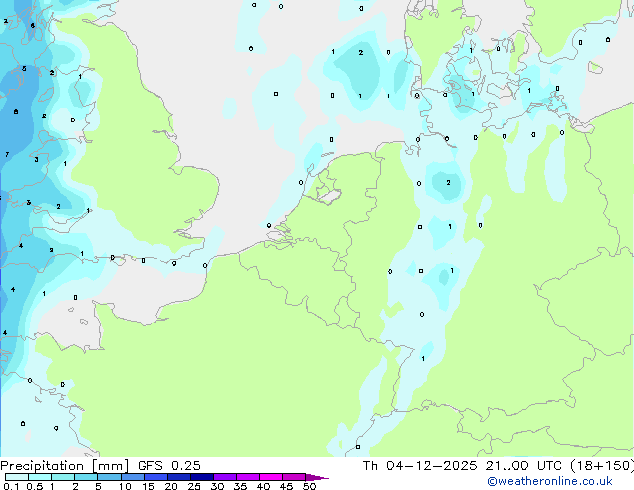
Task: Select the 2–5 mm legend color box
Action: 86,477
